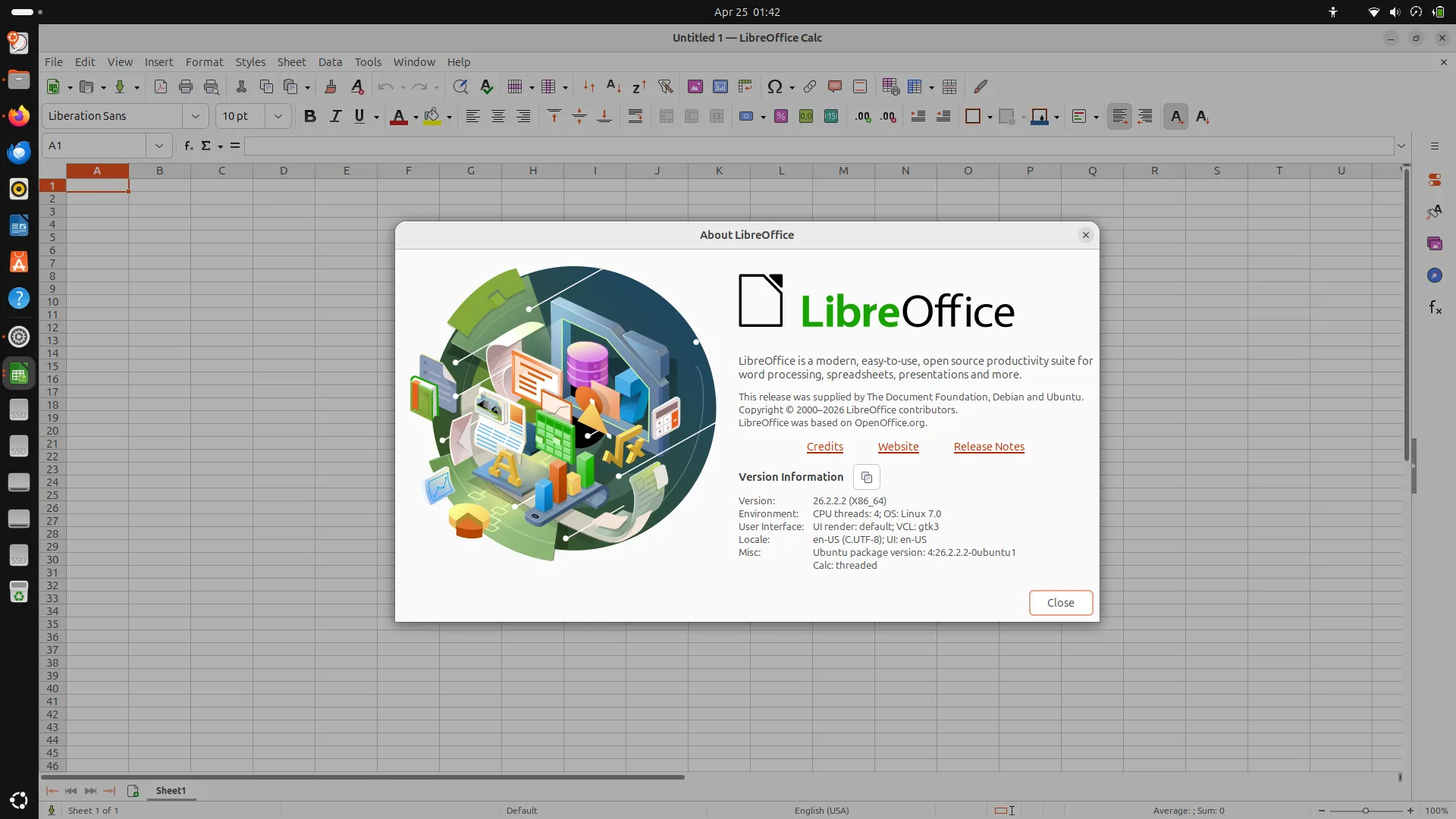
Task: Toggle the Underline formatting button
Action: click(x=359, y=116)
